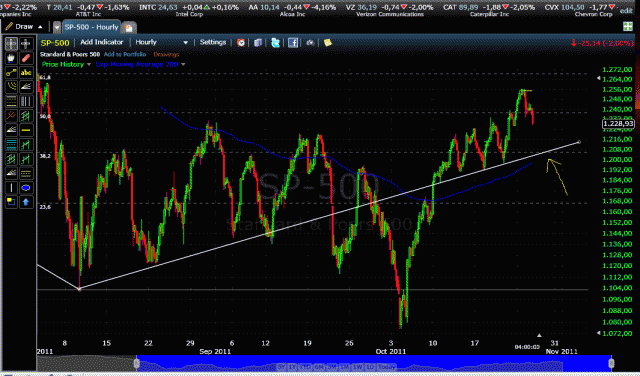
Task: Click the top price scale arrow
Action: pos(599,78)
